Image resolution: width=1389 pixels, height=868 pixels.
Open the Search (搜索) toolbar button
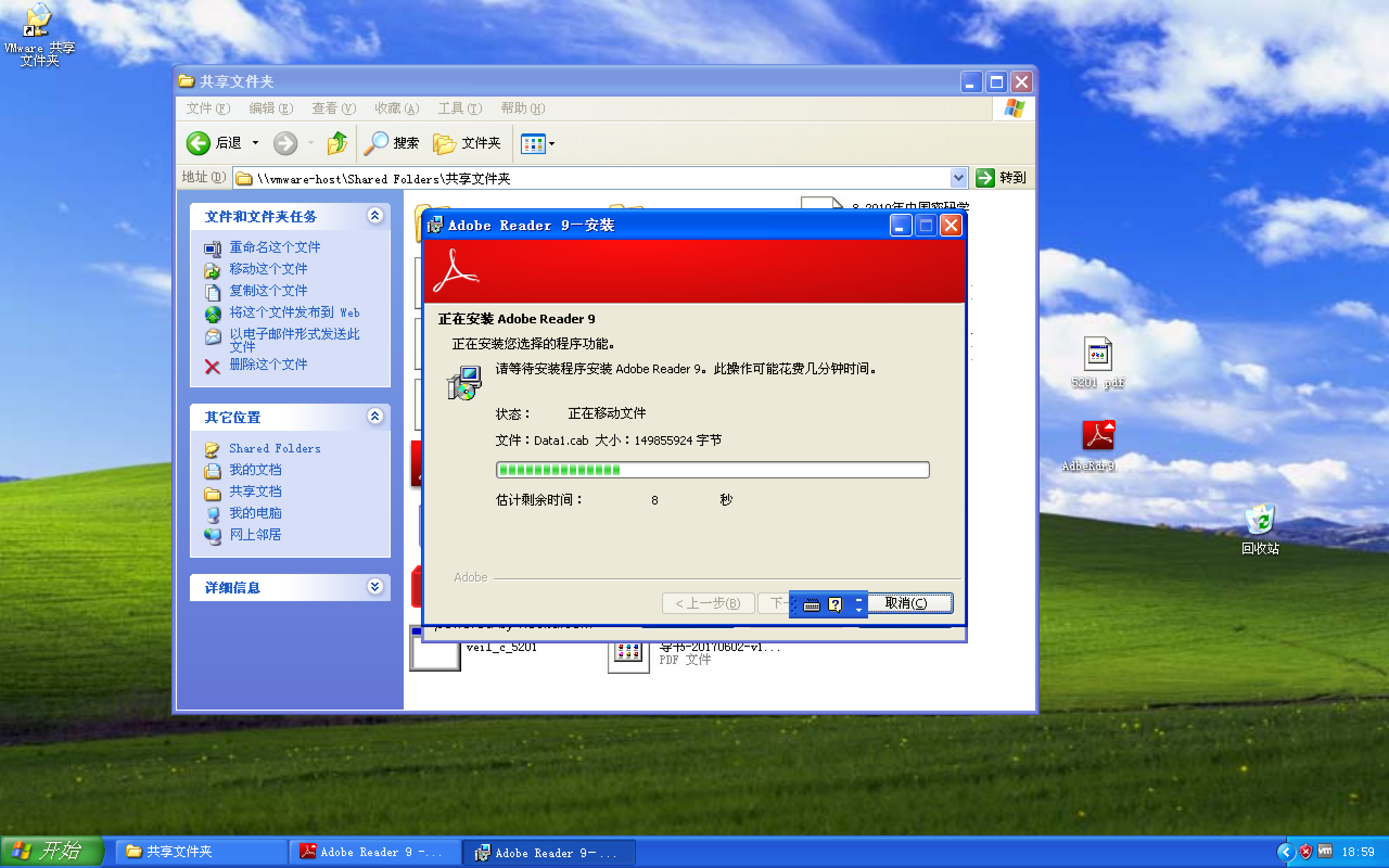(391, 143)
